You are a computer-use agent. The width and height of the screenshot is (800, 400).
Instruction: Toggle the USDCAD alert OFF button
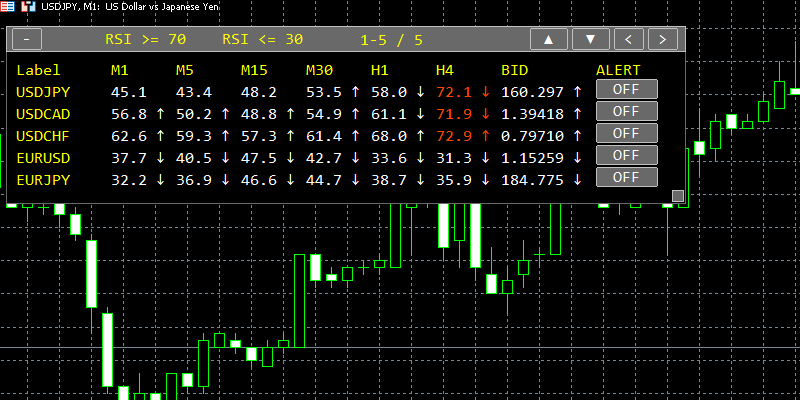pyautogui.click(x=627, y=111)
